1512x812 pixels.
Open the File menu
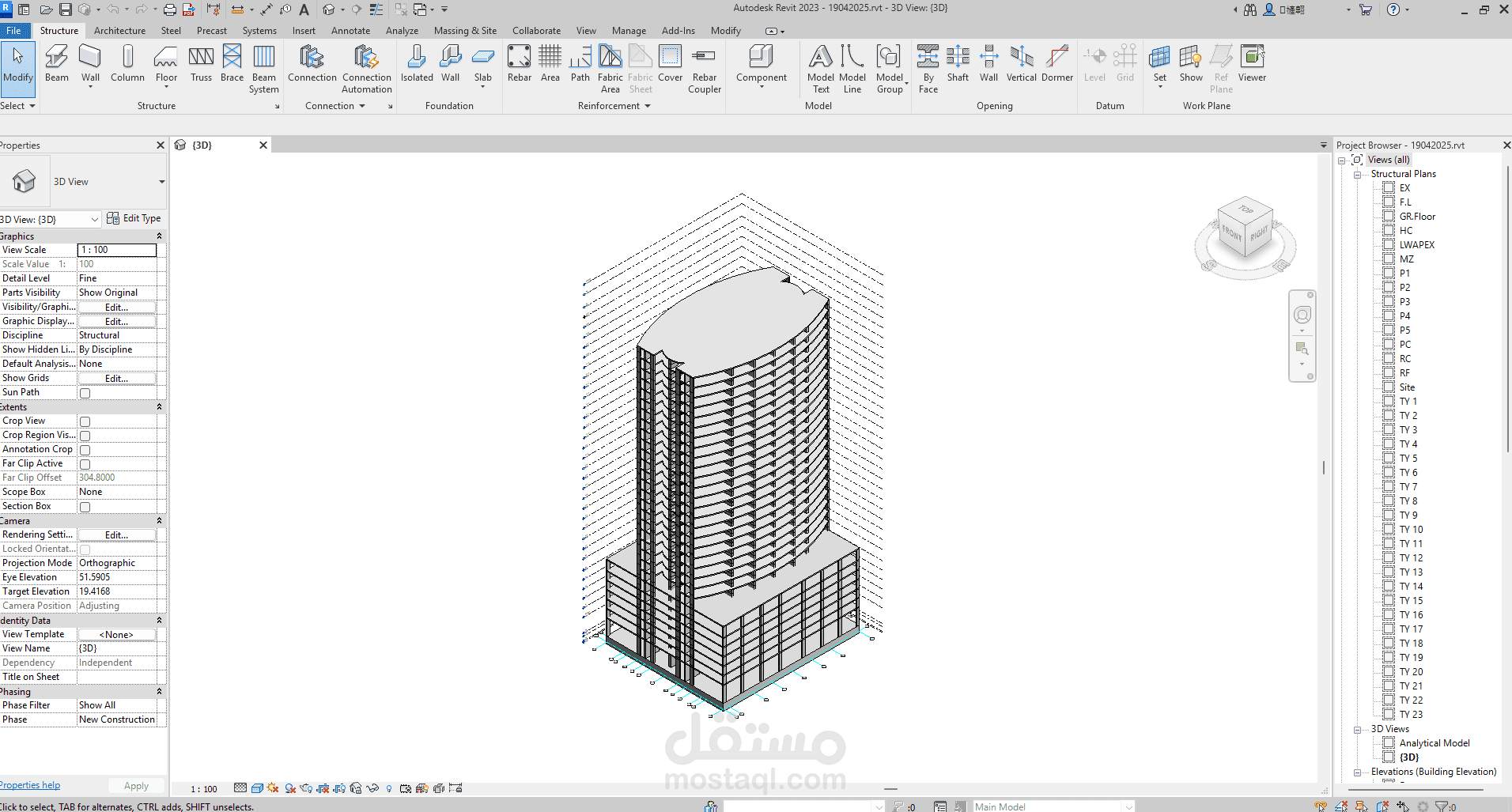click(14, 31)
